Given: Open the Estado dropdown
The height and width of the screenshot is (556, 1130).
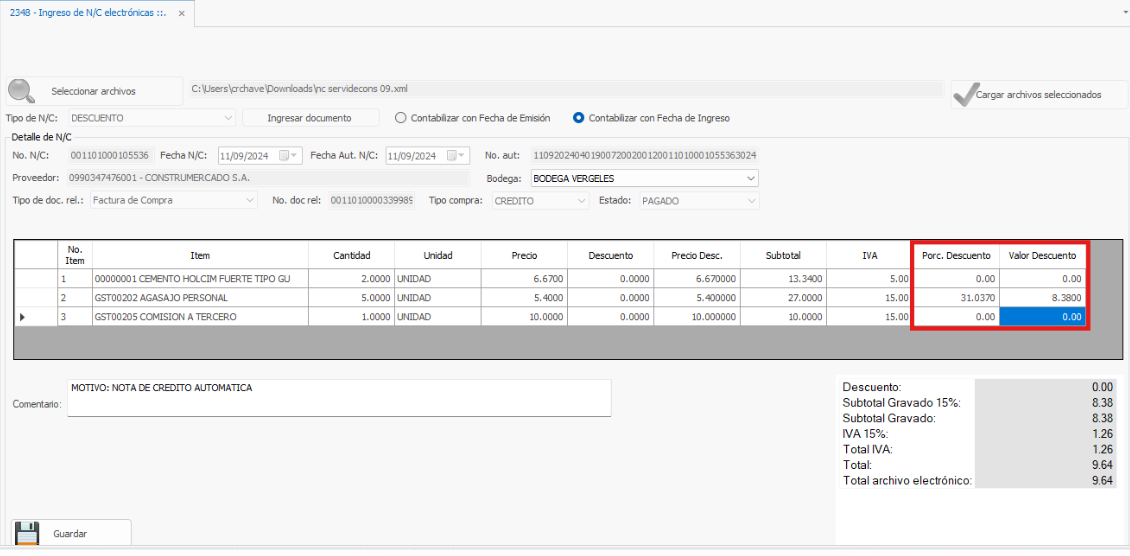Looking at the screenshot, I should [750, 201].
